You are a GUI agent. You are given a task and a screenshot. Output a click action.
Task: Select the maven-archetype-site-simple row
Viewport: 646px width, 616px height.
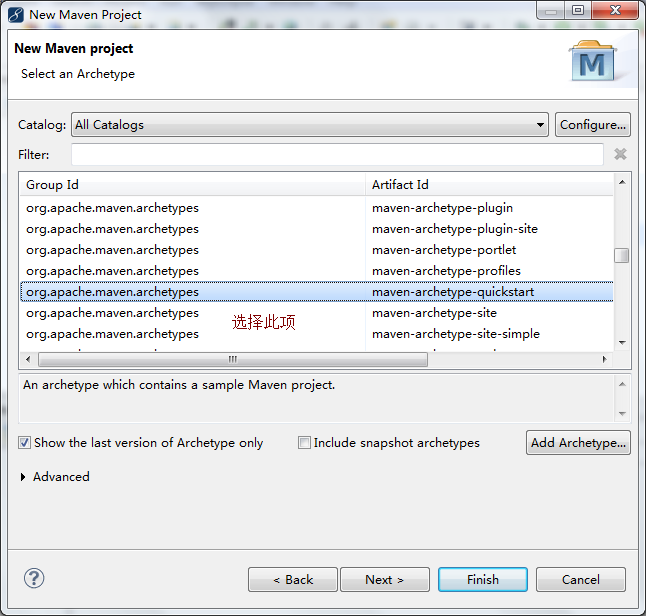tap(317, 334)
